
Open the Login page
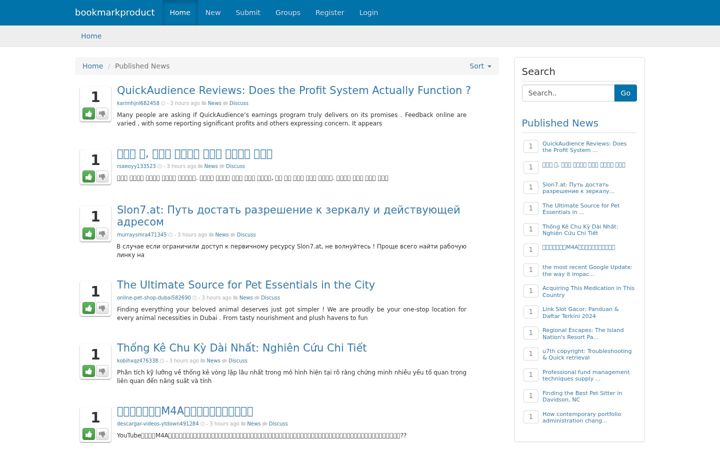click(x=369, y=12)
